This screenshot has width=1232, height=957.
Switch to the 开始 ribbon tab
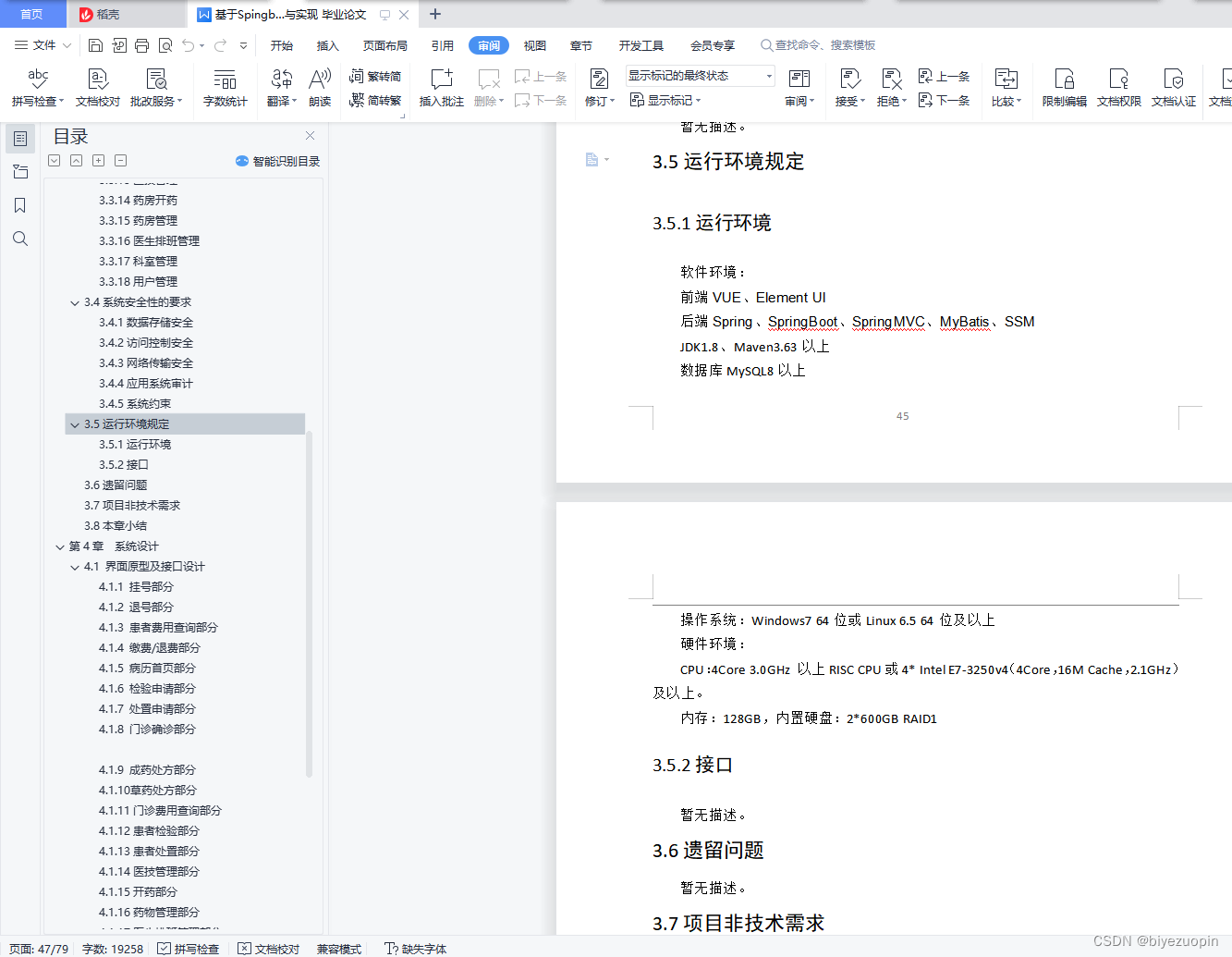282,45
